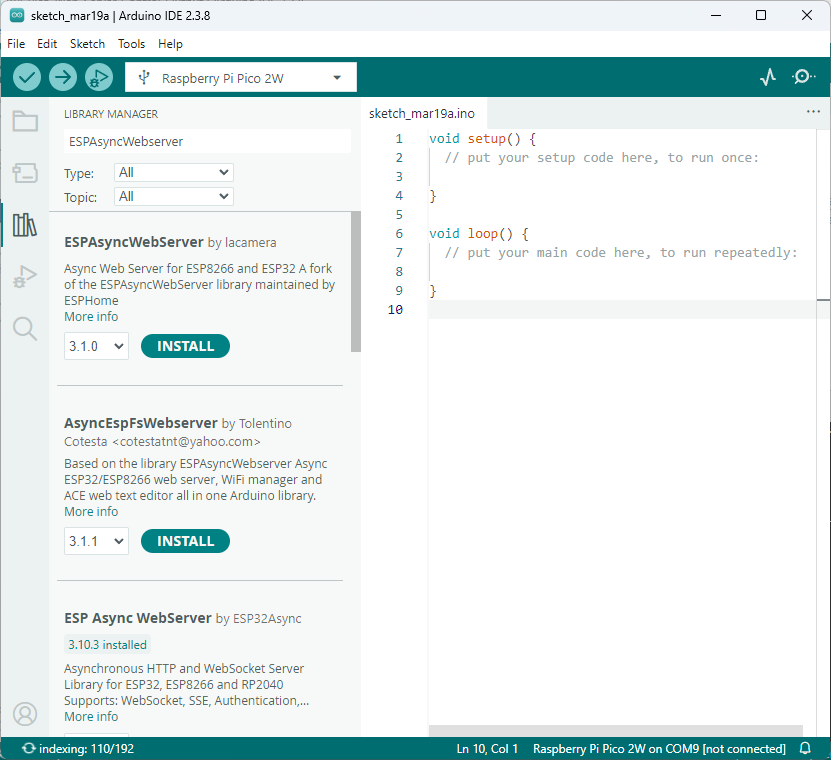Open More info link for ESP Async WebServer
This screenshot has height=760, width=831.
pos(91,716)
